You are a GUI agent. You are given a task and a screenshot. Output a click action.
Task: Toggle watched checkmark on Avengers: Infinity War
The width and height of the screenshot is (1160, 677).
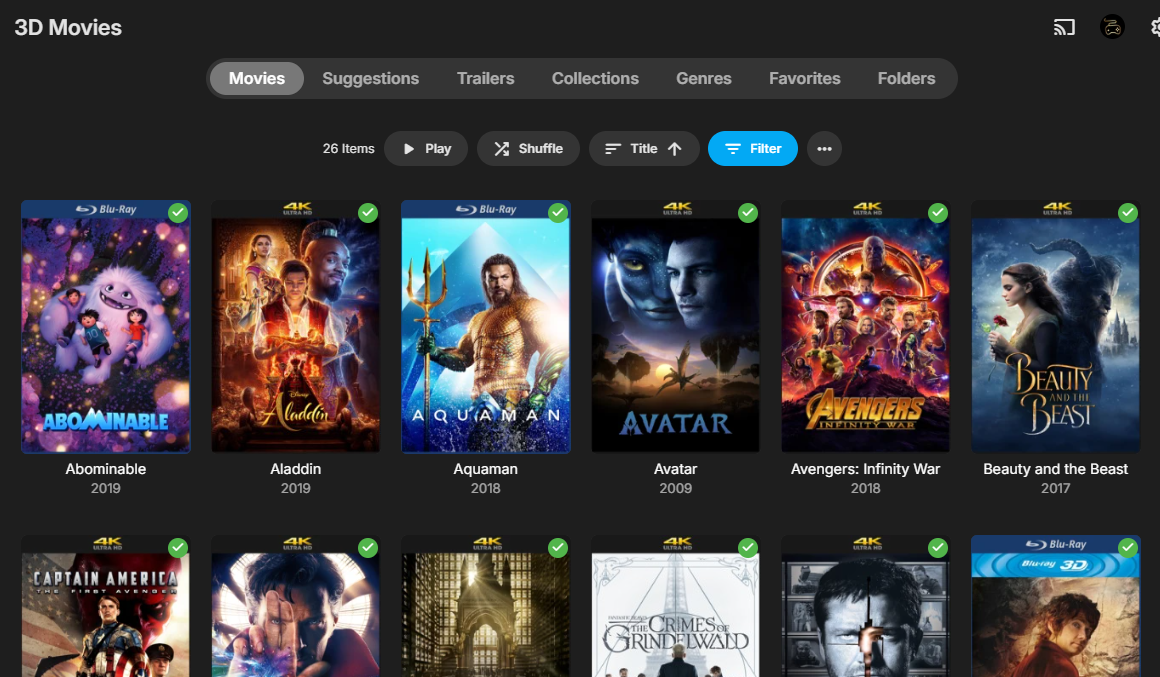tap(938, 213)
